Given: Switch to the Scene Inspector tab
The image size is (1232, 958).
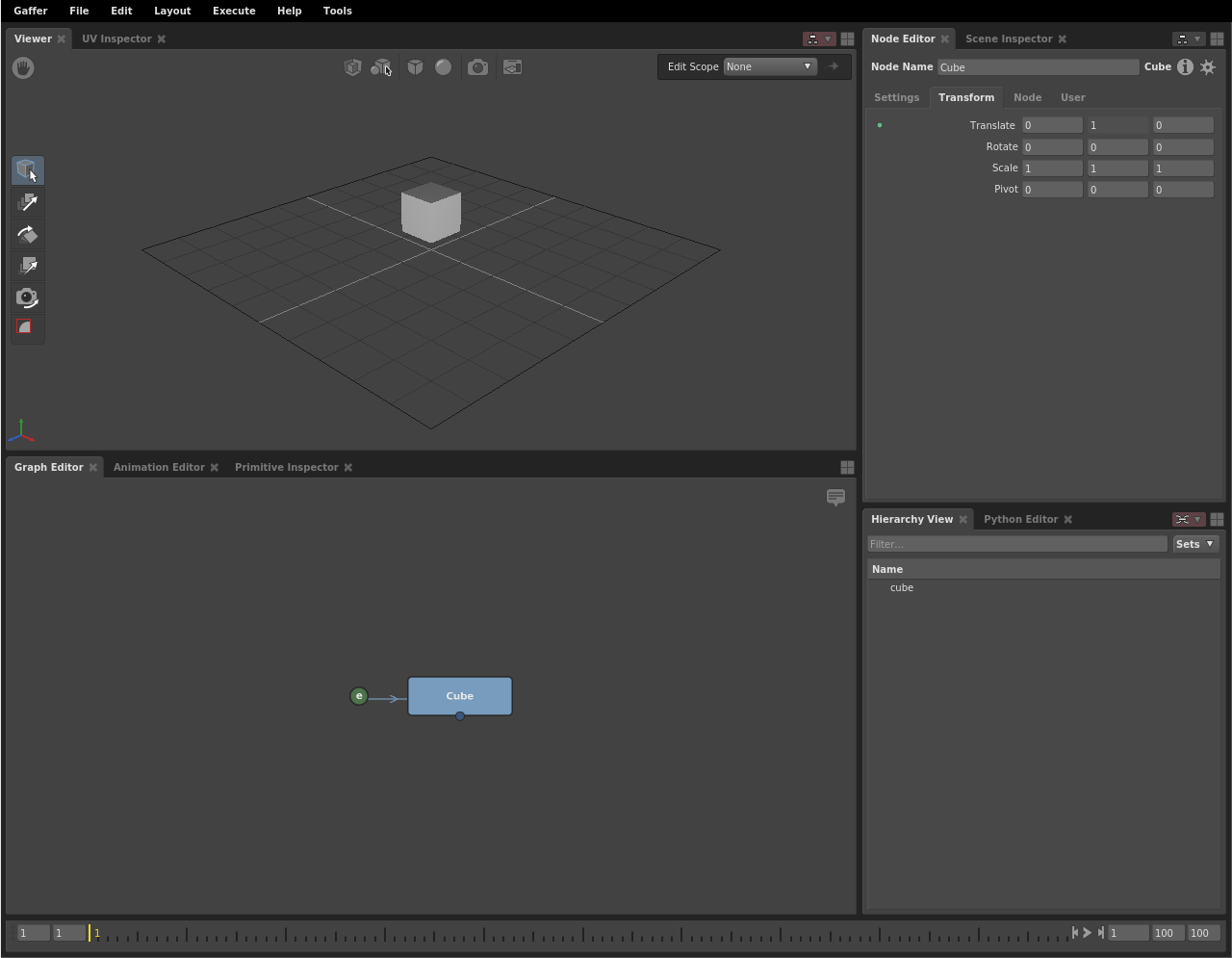Looking at the screenshot, I should coord(1008,39).
